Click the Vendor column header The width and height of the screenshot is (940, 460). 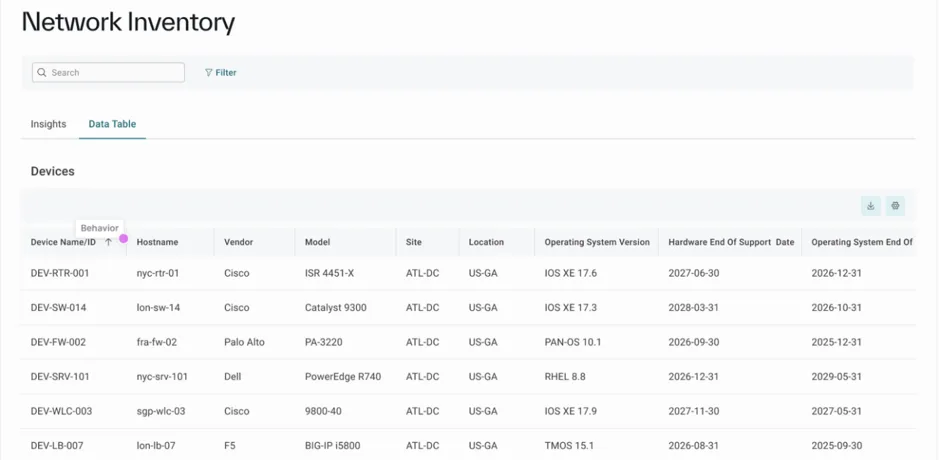[x=239, y=242]
